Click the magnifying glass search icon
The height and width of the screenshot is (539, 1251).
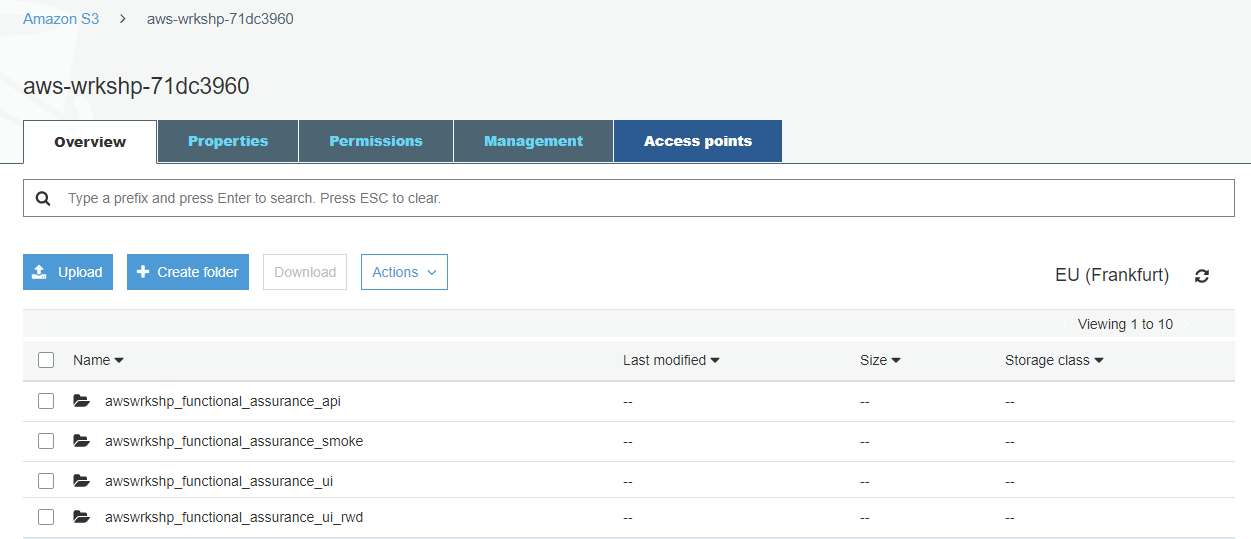[x=43, y=198]
